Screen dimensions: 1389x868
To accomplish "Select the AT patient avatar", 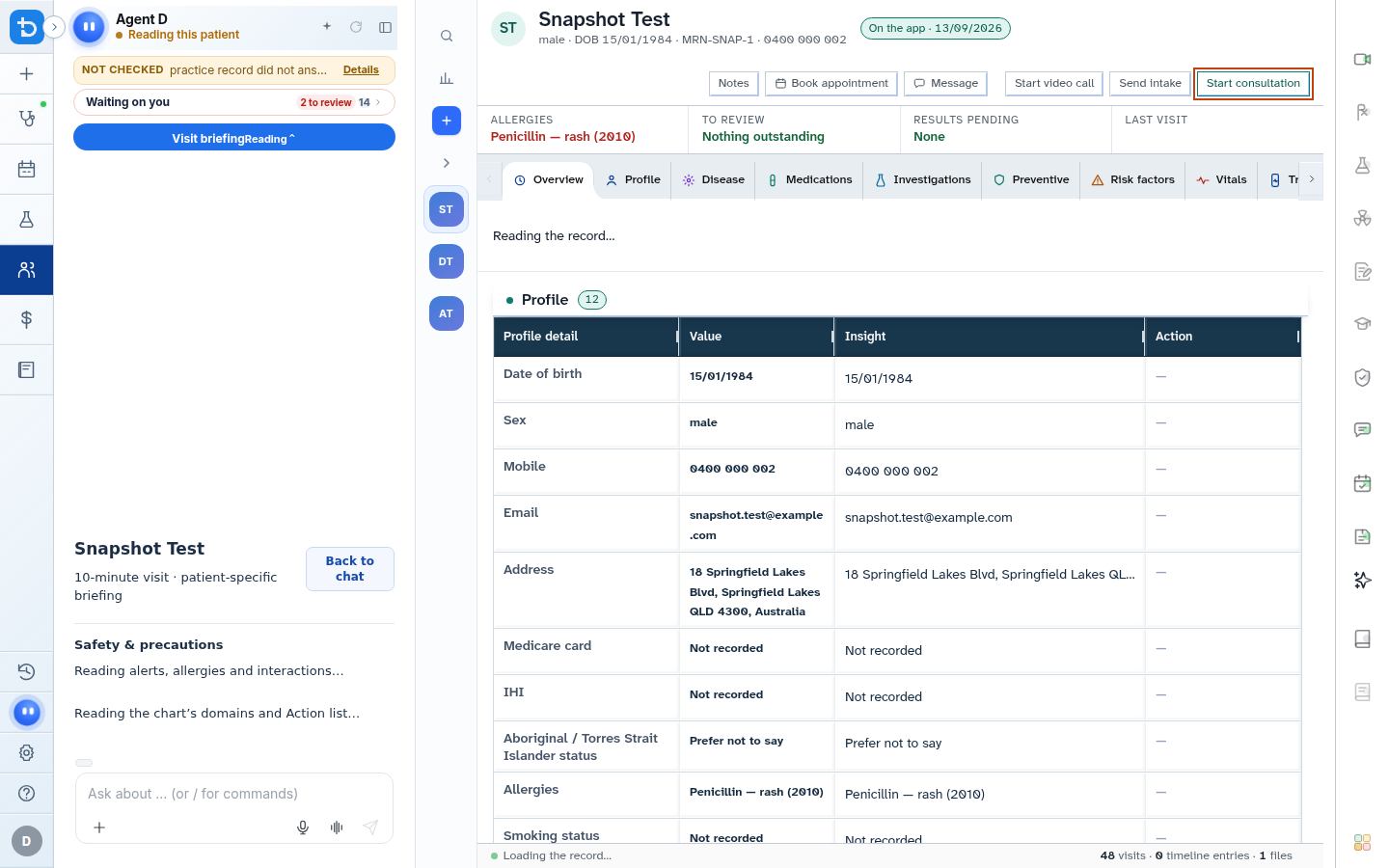I will tap(446, 313).
